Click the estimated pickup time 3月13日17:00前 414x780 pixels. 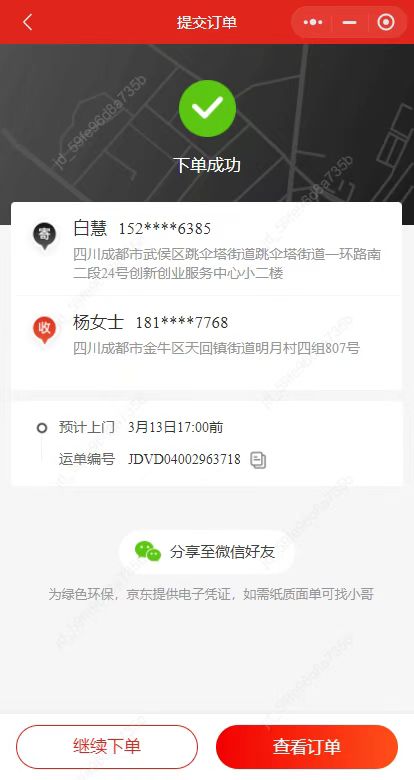175,427
